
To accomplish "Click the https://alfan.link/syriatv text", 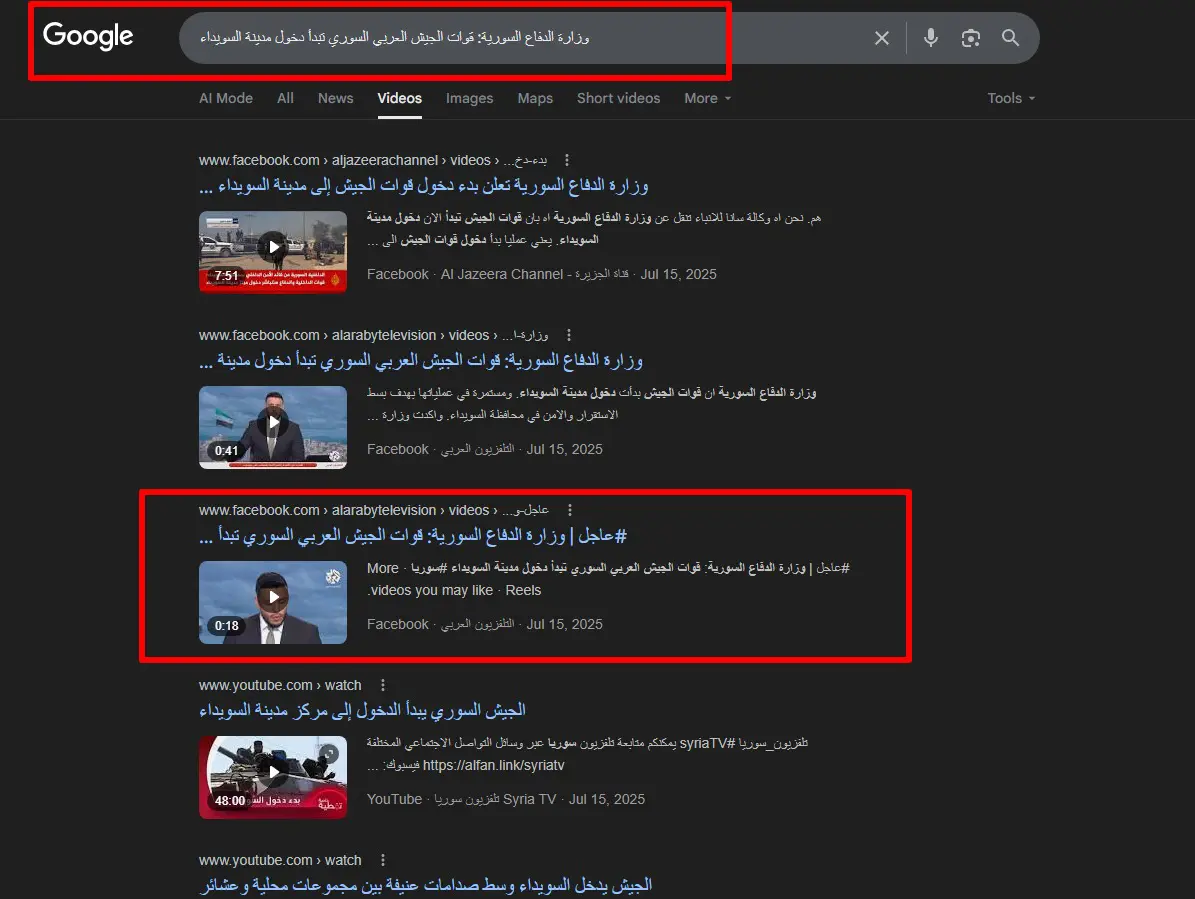I will coord(493,765).
